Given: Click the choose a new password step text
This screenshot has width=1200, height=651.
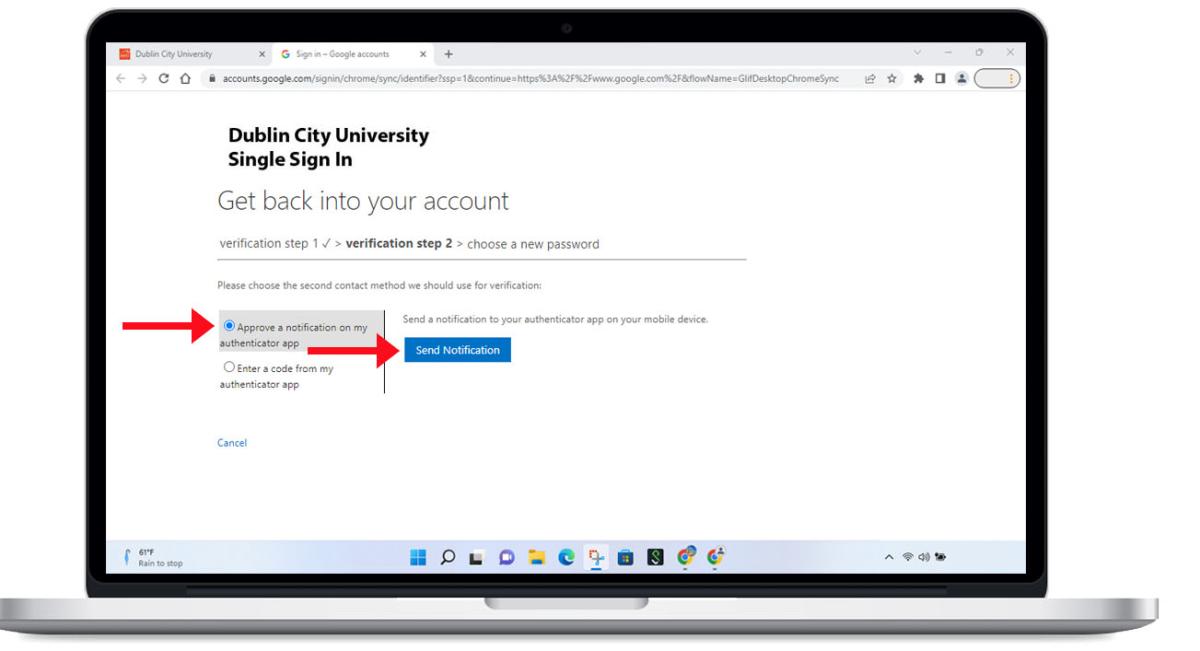Looking at the screenshot, I should (x=533, y=244).
